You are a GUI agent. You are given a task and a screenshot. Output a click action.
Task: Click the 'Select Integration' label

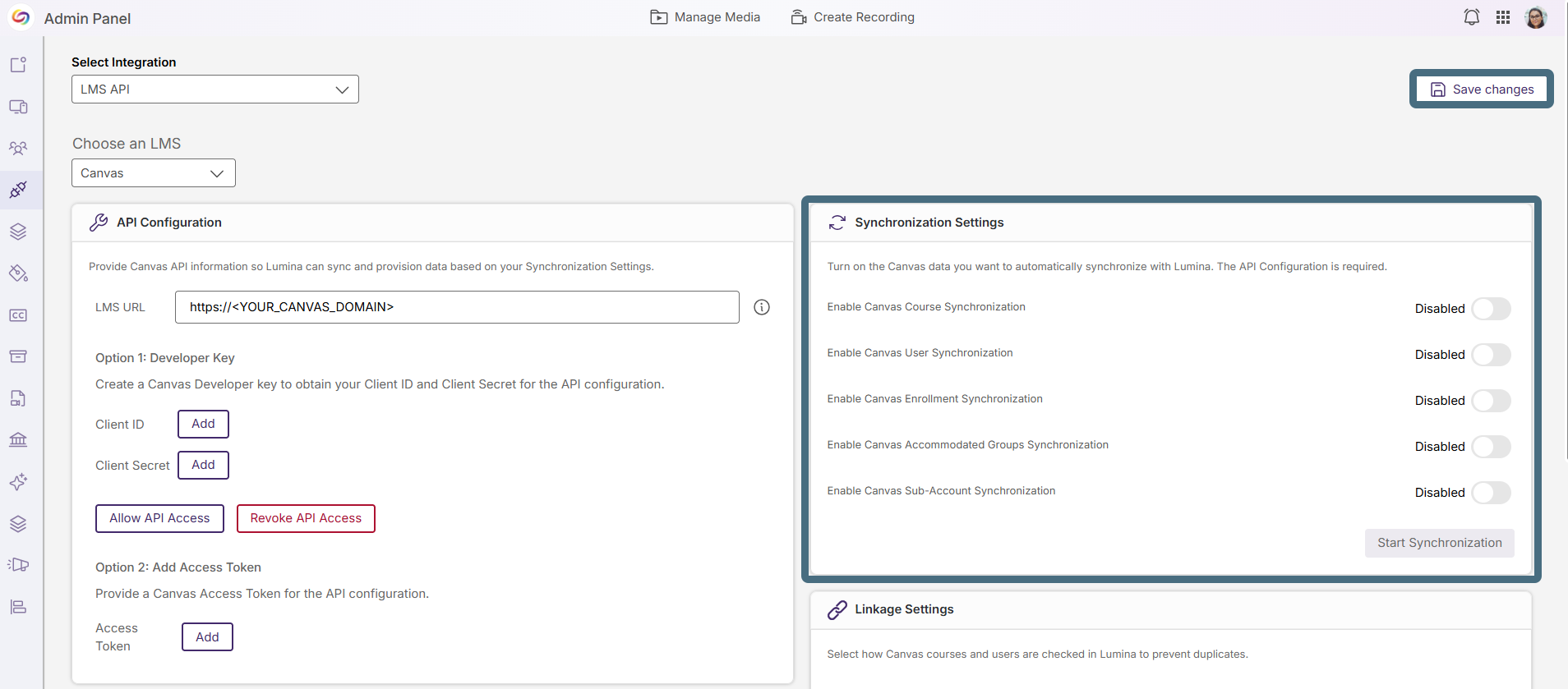(x=123, y=62)
